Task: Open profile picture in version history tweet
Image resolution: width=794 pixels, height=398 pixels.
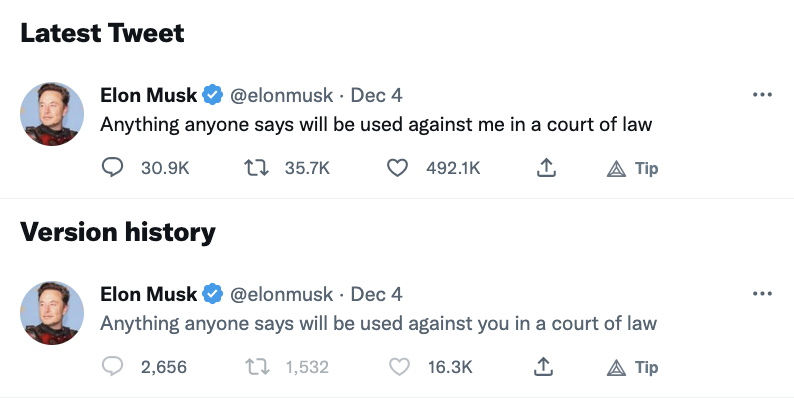Action: coord(52,313)
